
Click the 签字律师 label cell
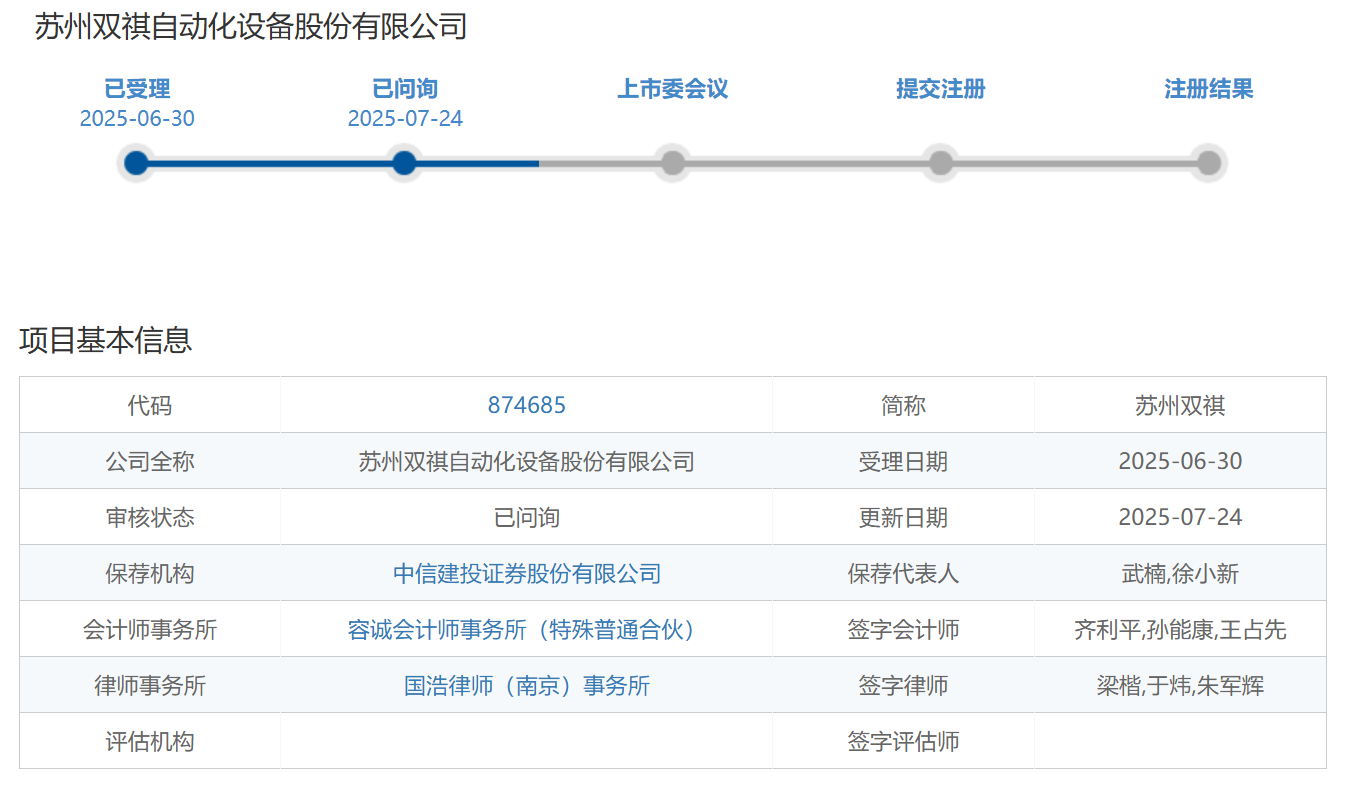pyautogui.click(x=903, y=685)
